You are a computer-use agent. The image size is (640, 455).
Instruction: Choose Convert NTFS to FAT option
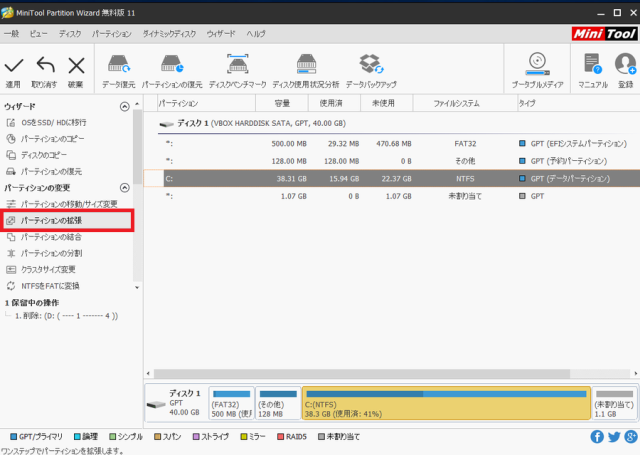pos(42,286)
